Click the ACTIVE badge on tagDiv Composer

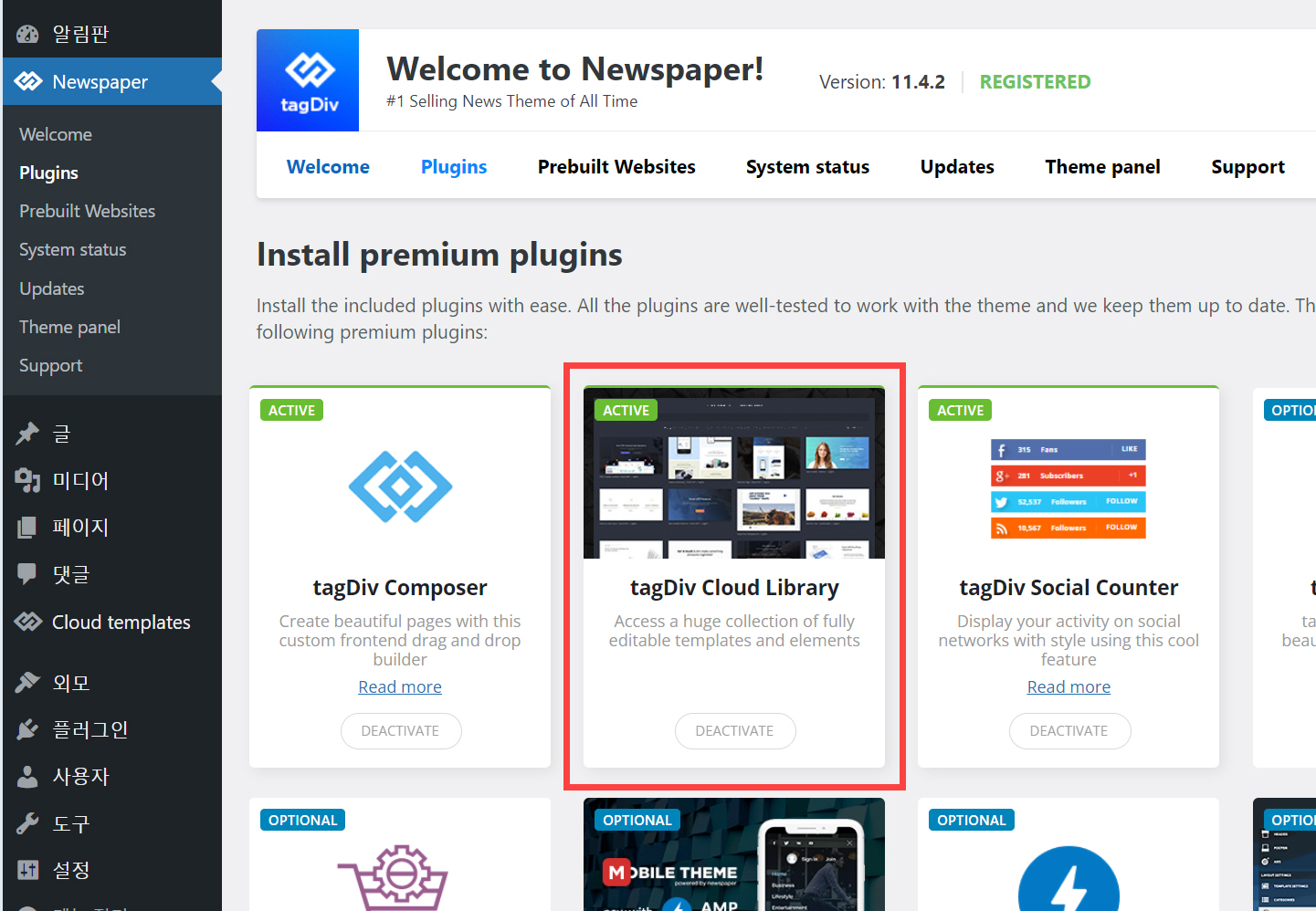(x=291, y=411)
